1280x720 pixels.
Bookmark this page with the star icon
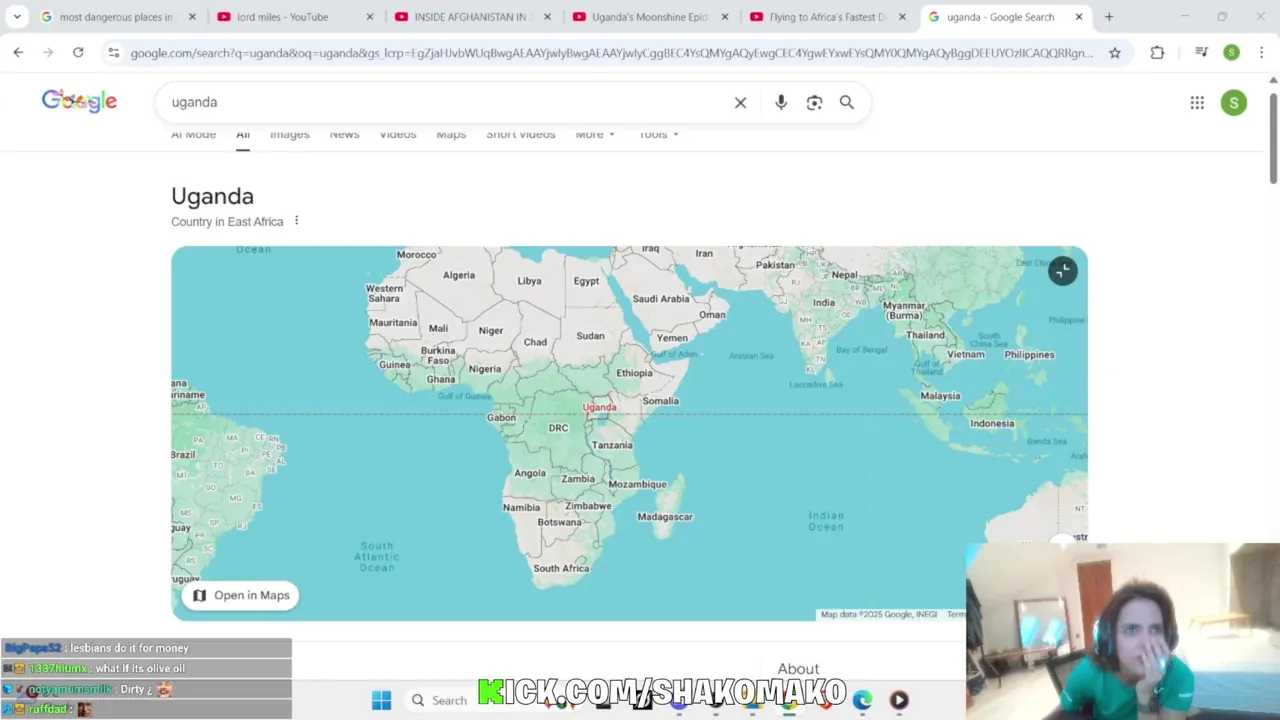pos(1115,53)
